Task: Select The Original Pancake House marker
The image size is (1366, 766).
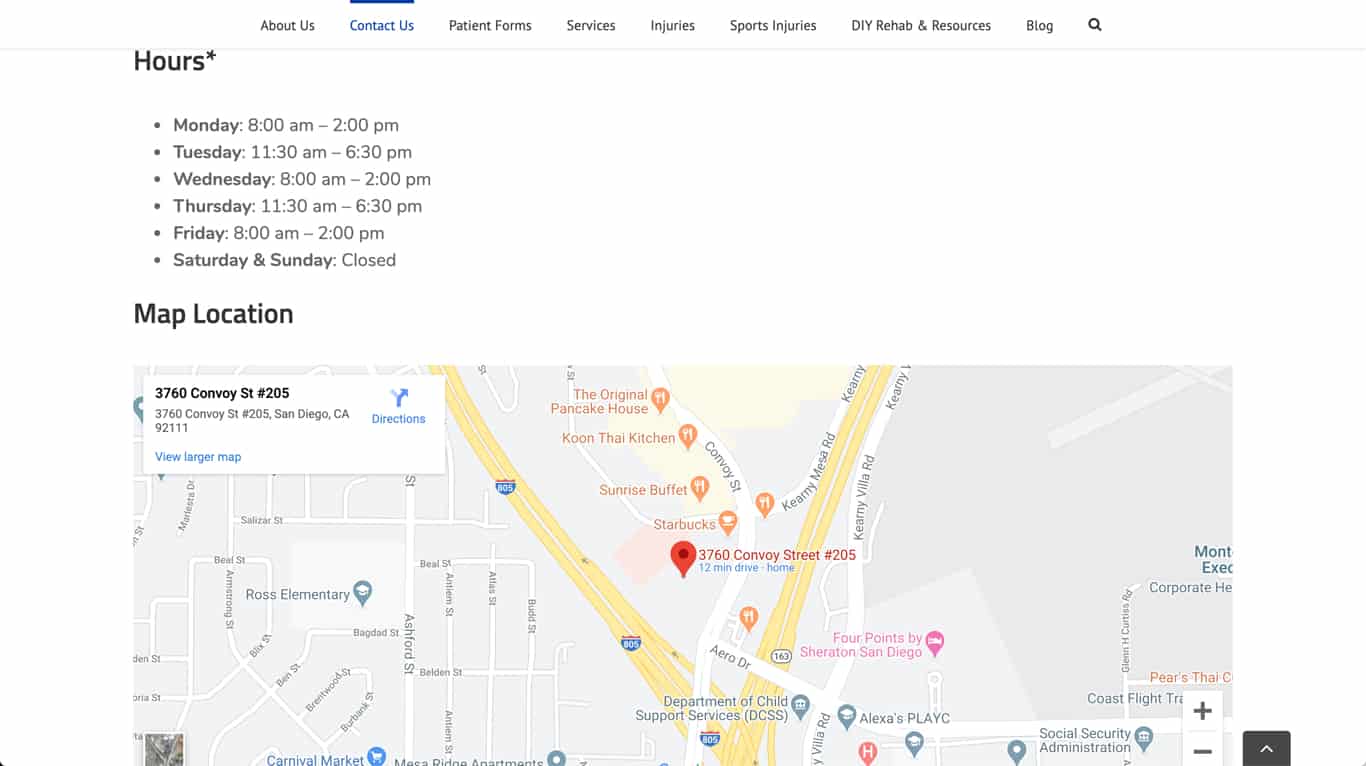Action: pos(659,401)
